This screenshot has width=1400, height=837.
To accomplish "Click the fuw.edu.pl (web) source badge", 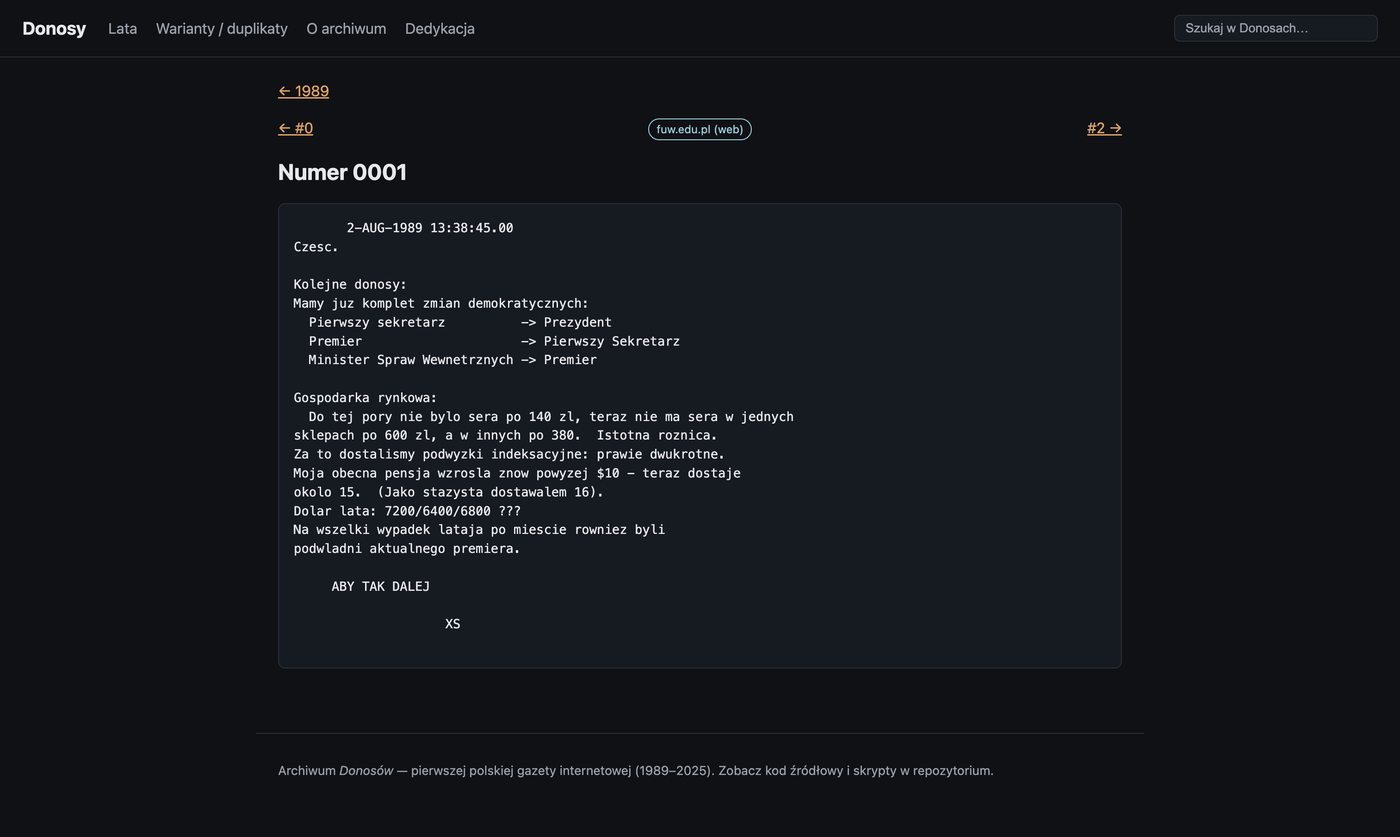I will pyautogui.click(x=700, y=129).
